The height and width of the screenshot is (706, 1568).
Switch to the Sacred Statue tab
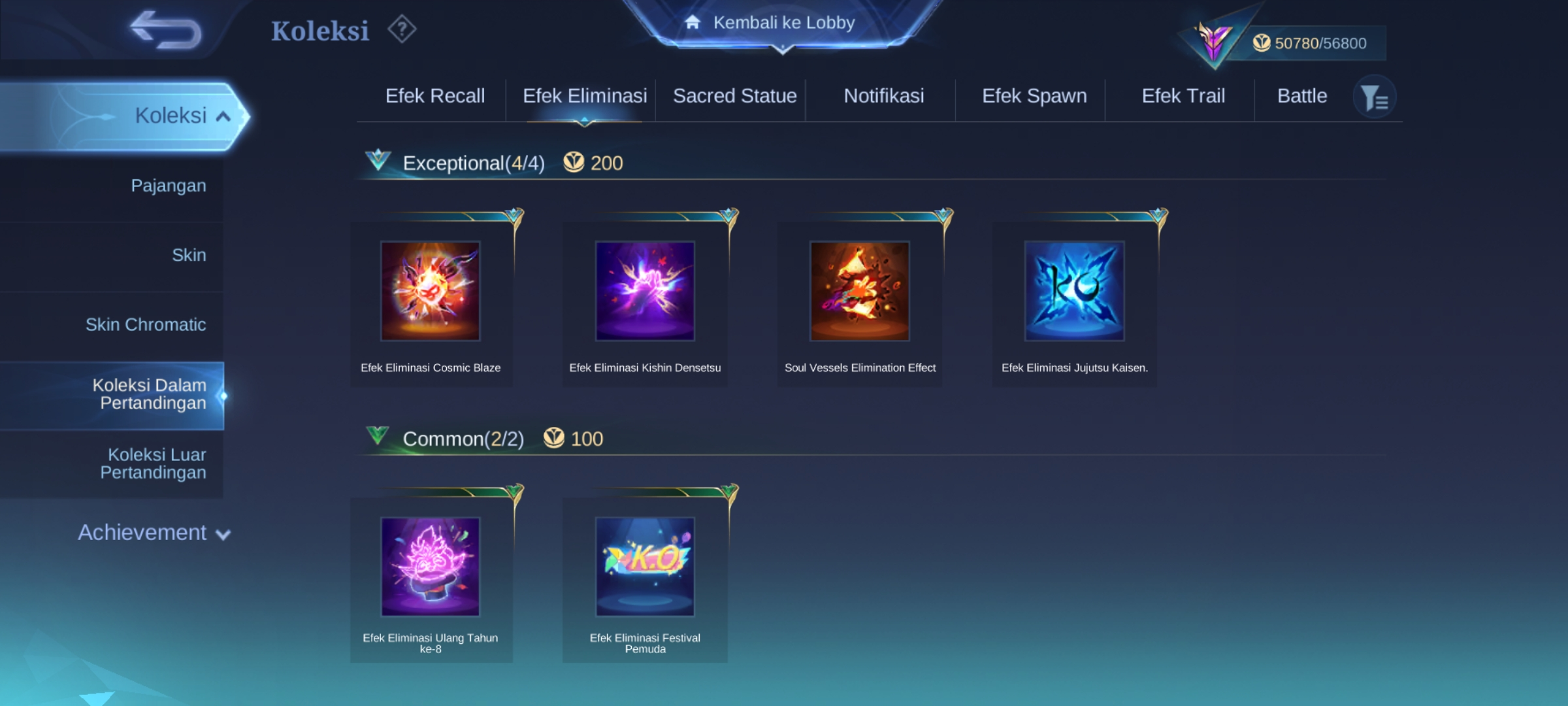coord(735,96)
